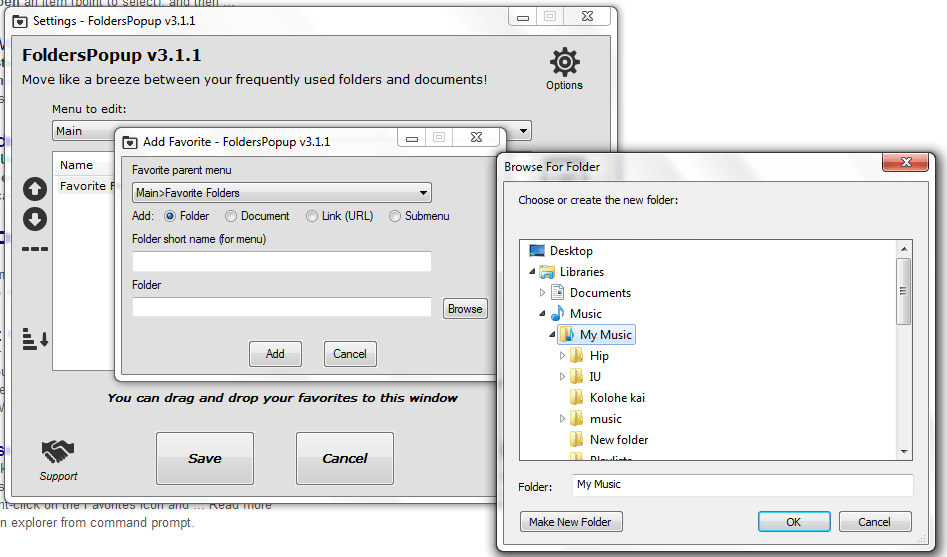Select Desktop in folder tree
This screenshot has width=947, height=557.
(x=571, y=251)
